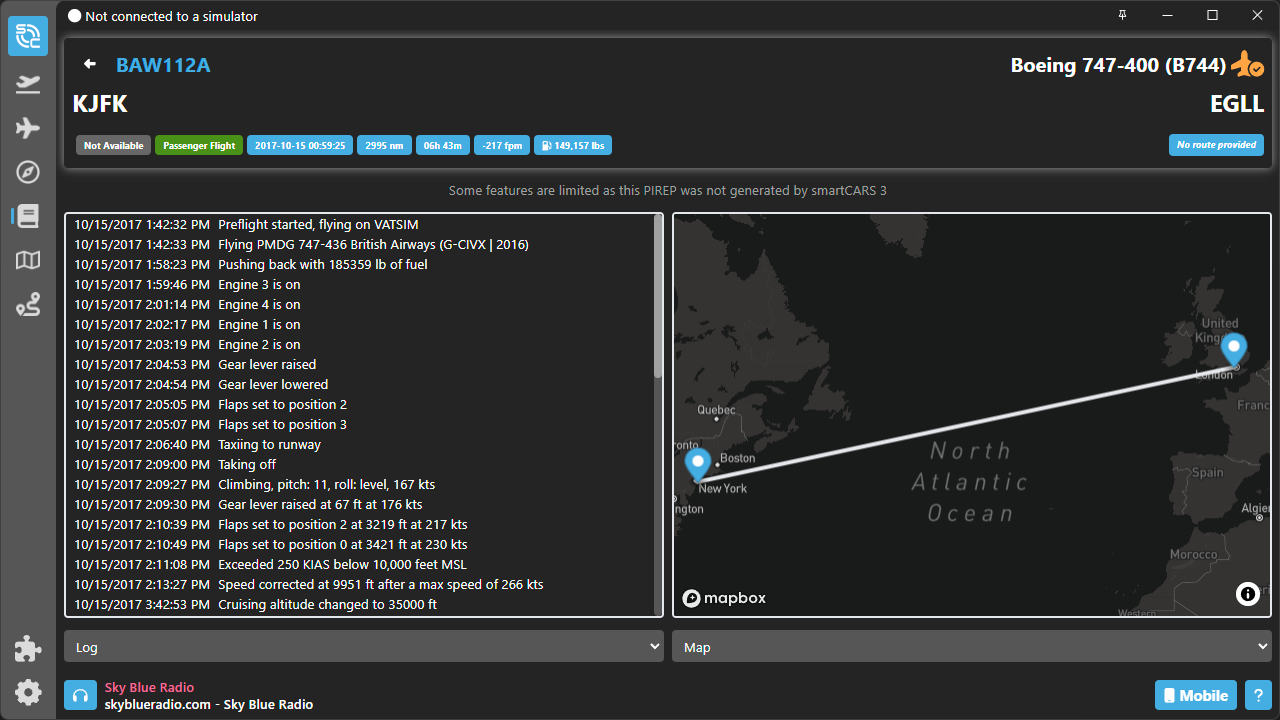The image size is (1280, 720).
Task: Click the London arrival map pin
Action: 1234,350
